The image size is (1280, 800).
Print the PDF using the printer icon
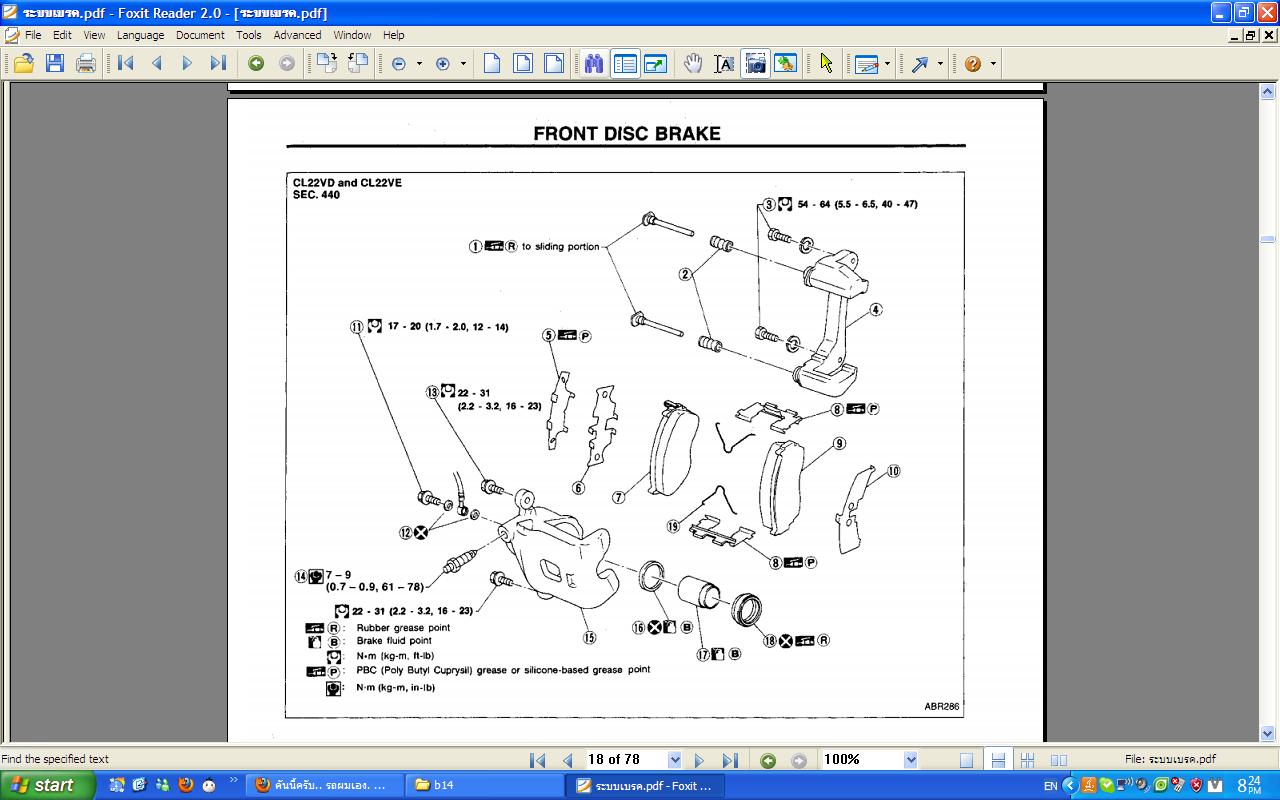(86, 63)
